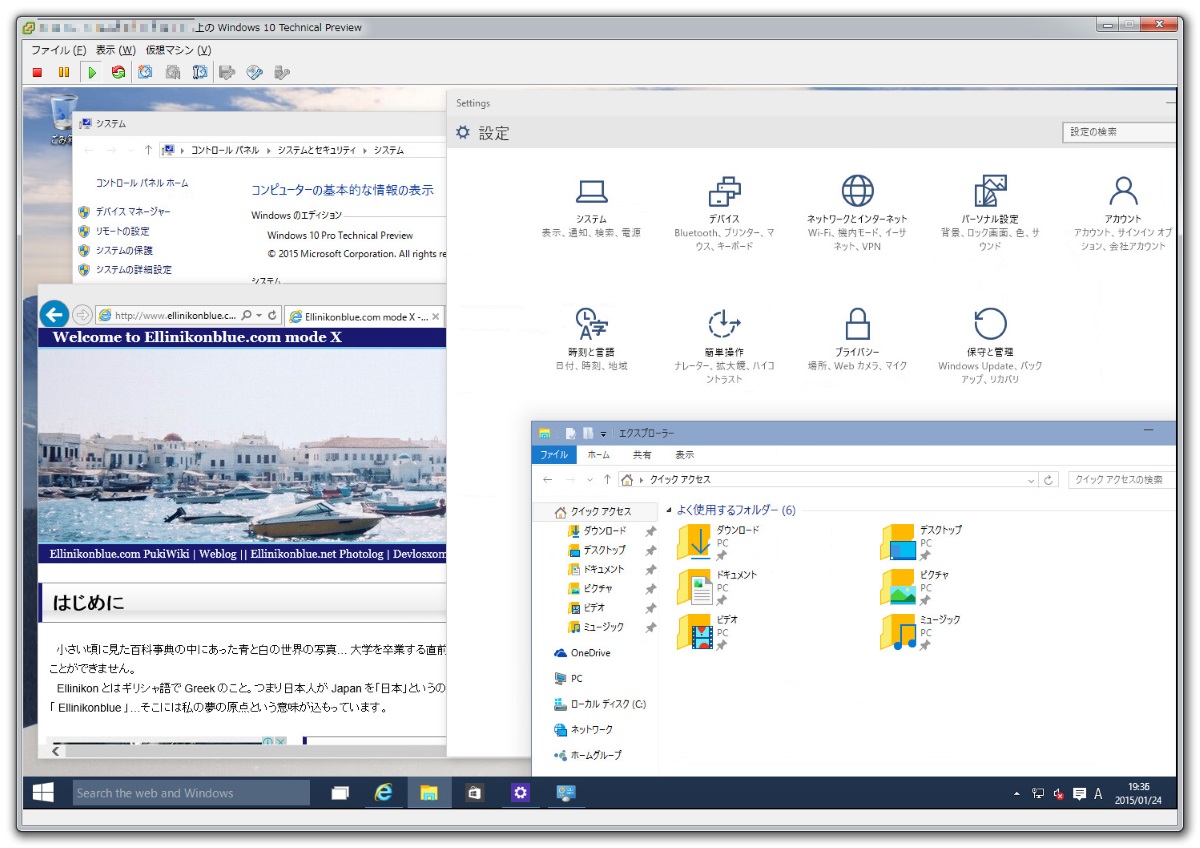Viewport: 1200px width, 848px height.
Task: Open the Recycle Bin on the desktop
Action: 62,120
